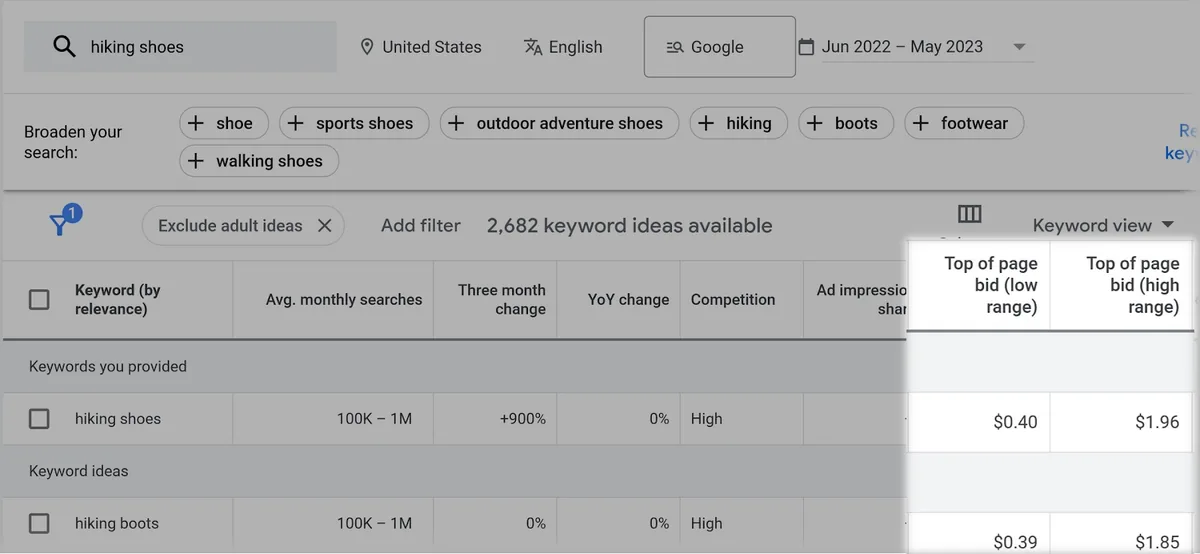Viewport: 1200px width, 554px height.
Task: Click the calendar icon by date range
Action: [x=807, y=47]
